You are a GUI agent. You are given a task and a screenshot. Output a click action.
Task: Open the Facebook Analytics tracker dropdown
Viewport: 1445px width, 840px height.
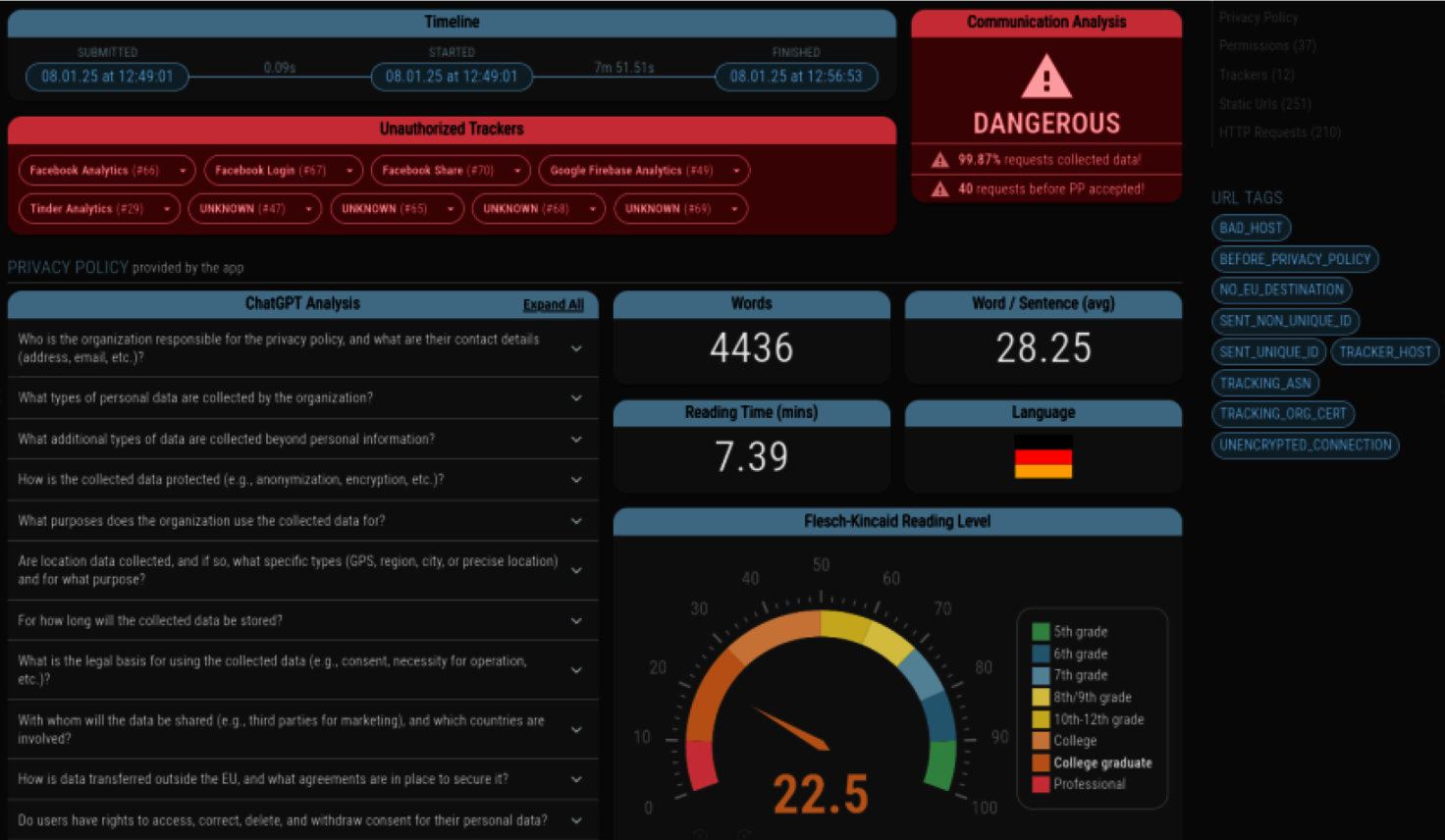(183, 171)
